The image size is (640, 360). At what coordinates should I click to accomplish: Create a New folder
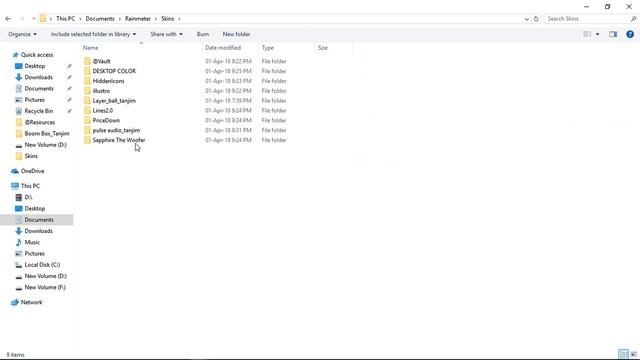pos(236,34)
